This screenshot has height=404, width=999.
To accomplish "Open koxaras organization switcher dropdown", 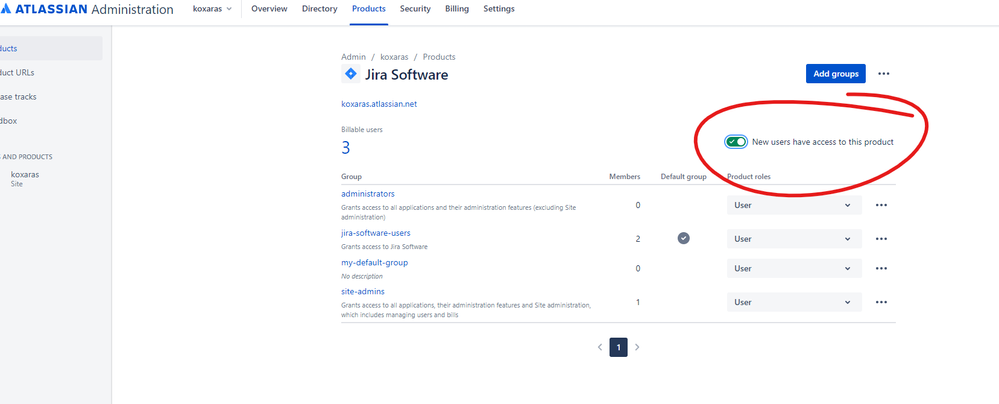I will [x=212, y=9].
